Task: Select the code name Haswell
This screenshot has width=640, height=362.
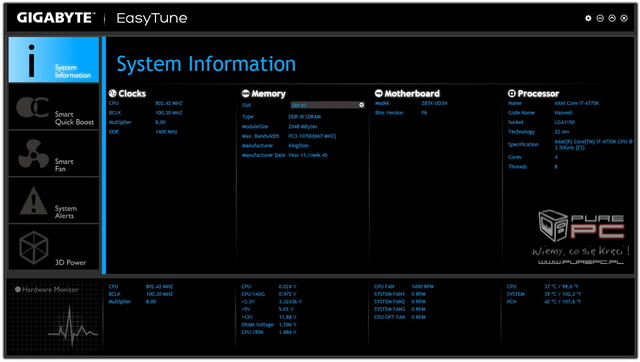Action: click(x=563, y=113)
